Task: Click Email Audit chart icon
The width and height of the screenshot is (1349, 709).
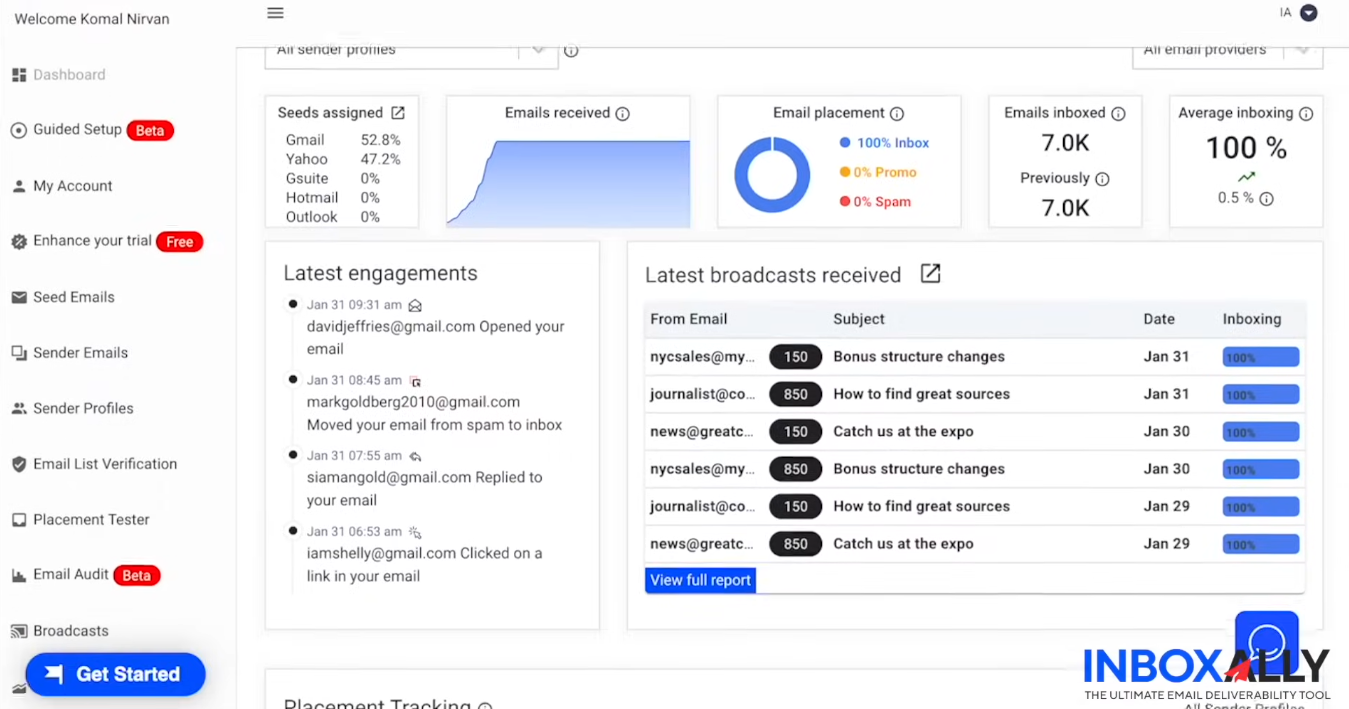Action: (x=18, y=576)
